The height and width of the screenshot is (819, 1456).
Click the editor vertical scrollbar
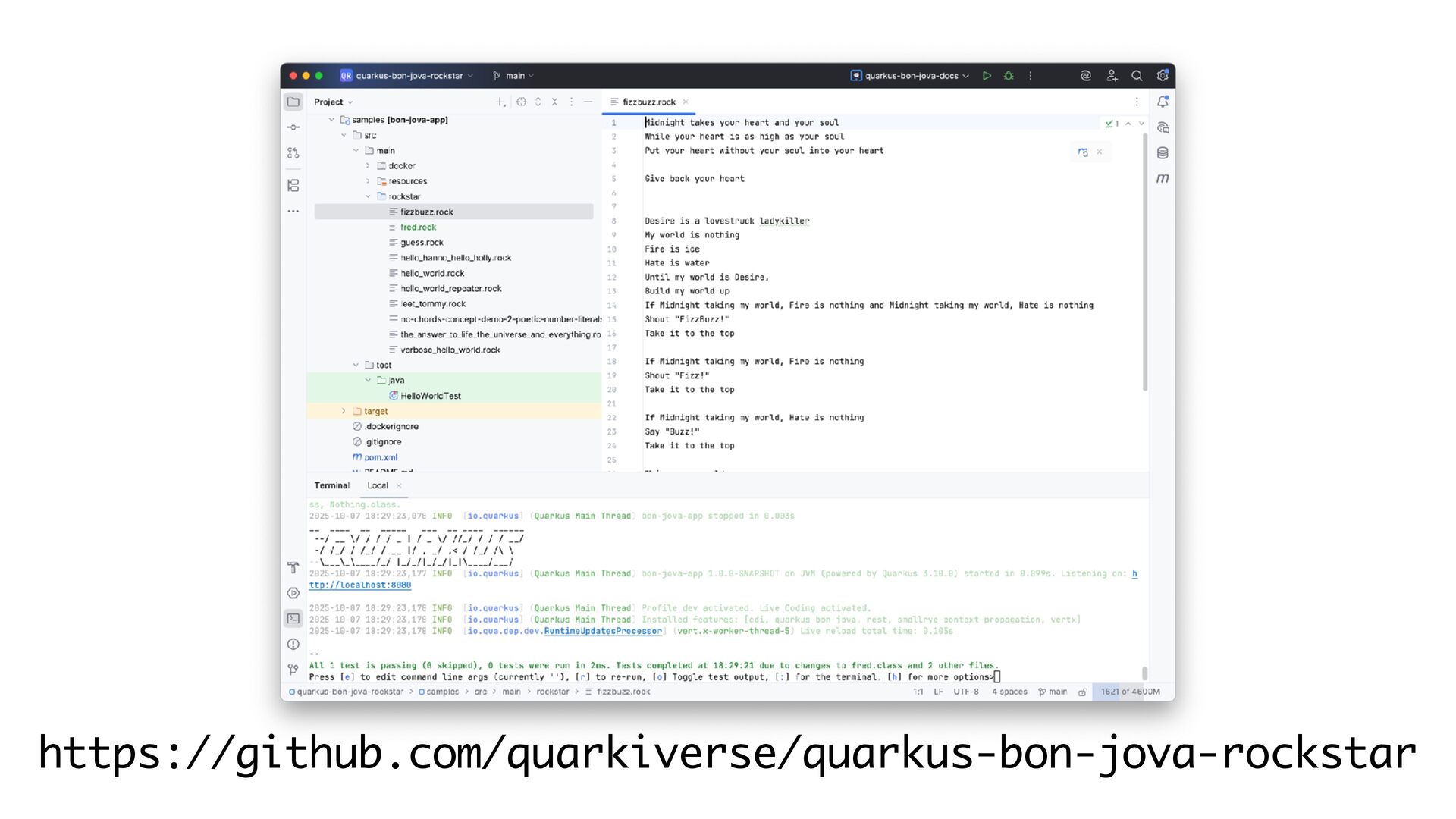[x=1144, y=262]
